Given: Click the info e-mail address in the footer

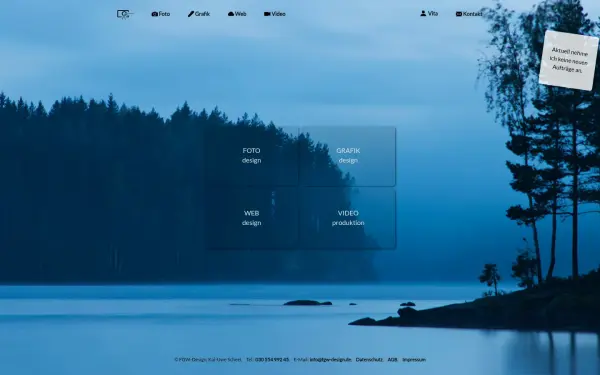Looking at the screenshot, I should 330,360.
